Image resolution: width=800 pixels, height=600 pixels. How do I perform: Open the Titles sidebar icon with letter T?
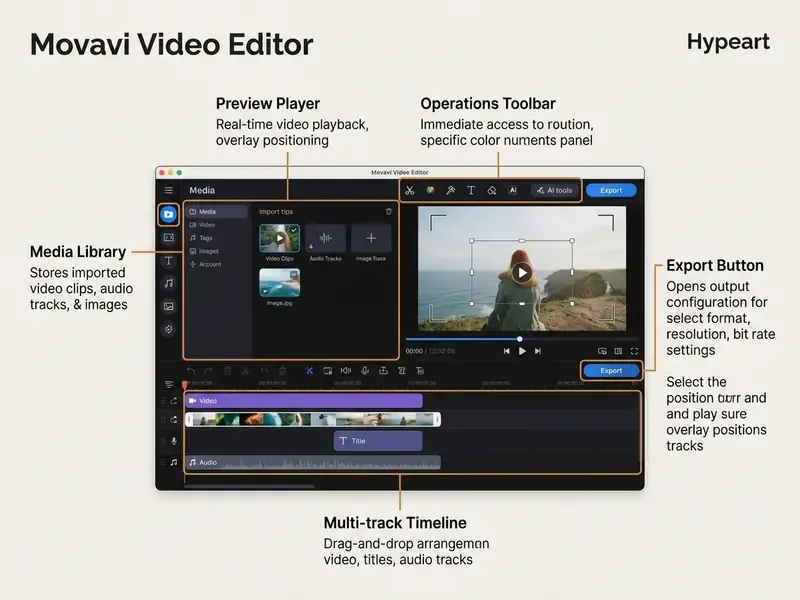coord(168,261)
